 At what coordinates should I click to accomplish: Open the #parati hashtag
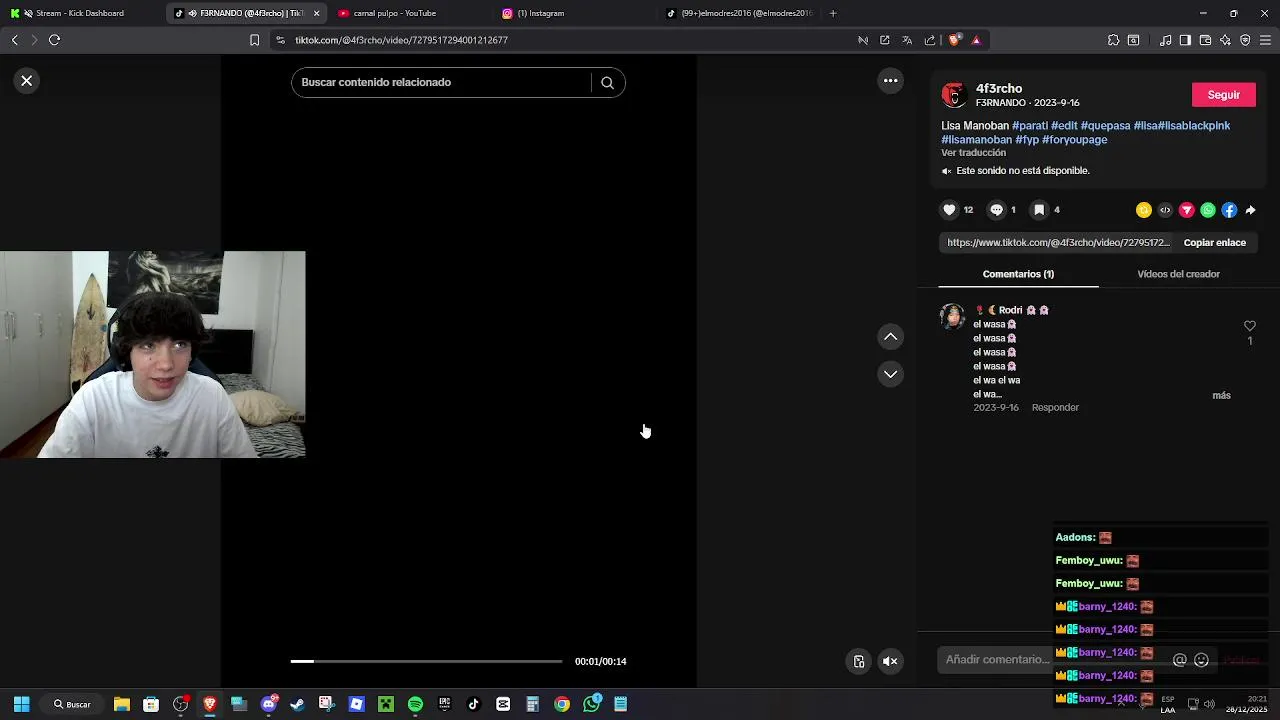pos(1030,126)
